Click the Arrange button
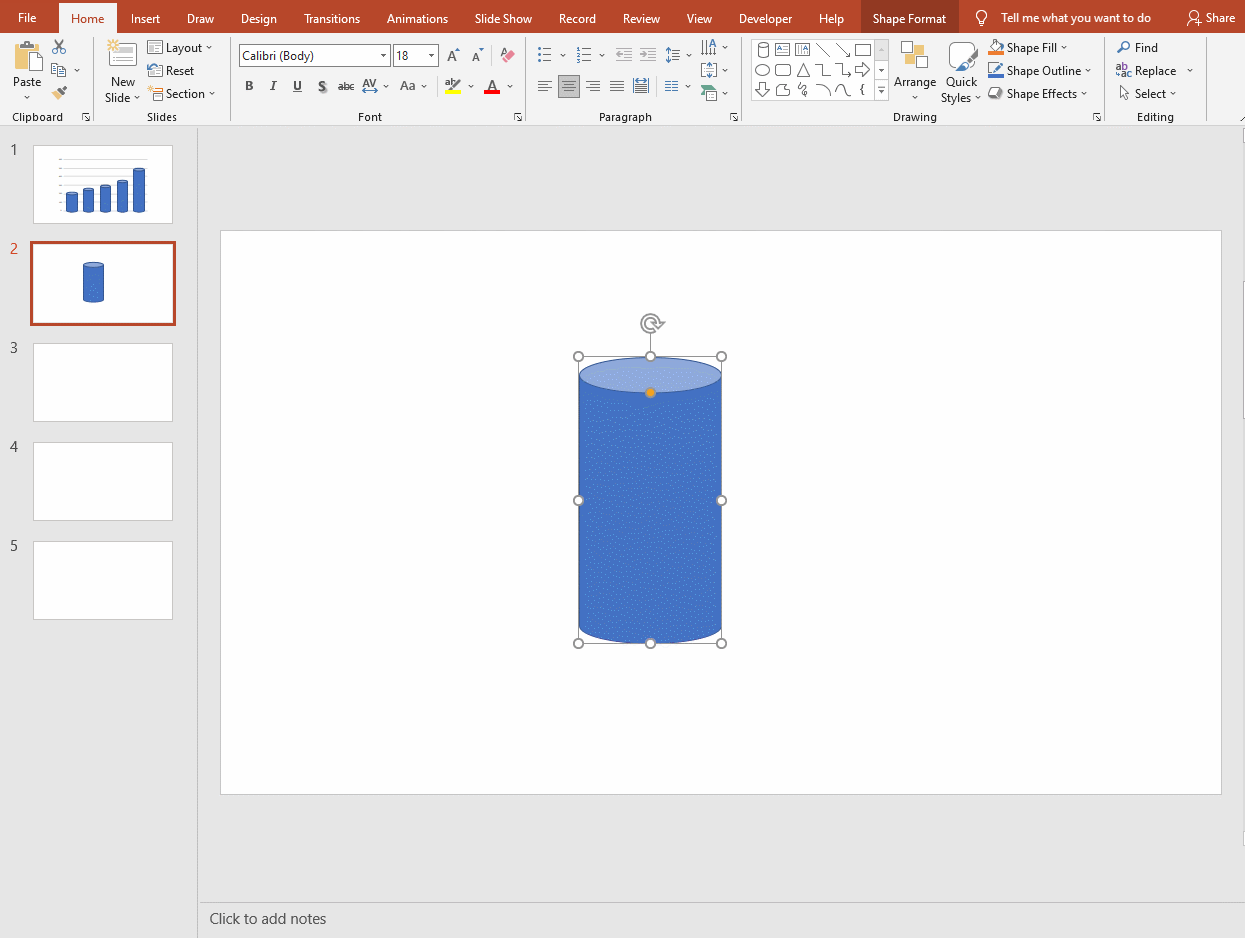 click(x=915, y=71)
